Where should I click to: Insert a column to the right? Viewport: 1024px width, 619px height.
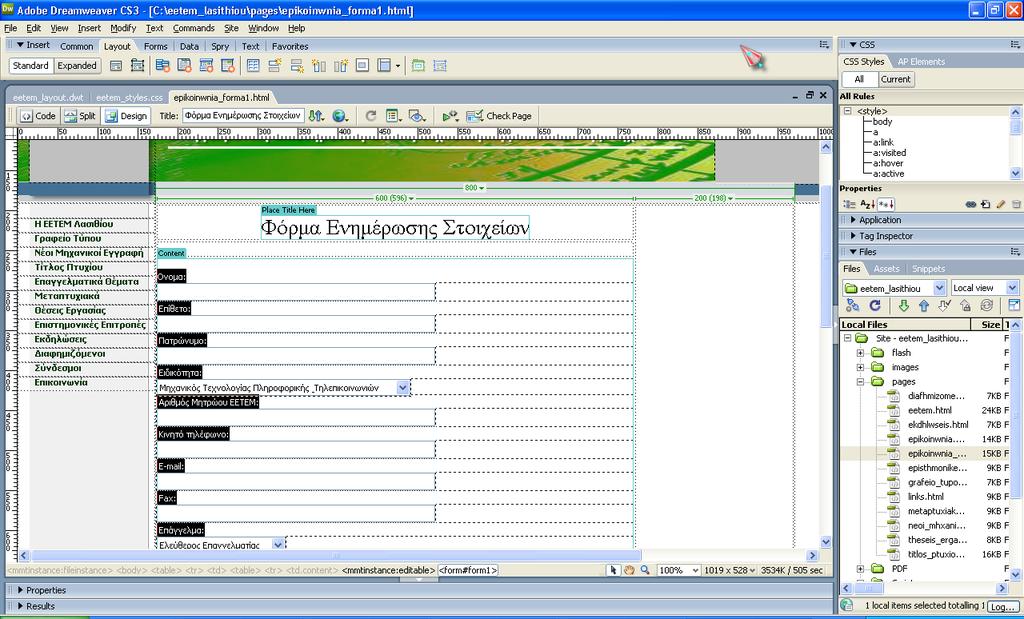341,65
